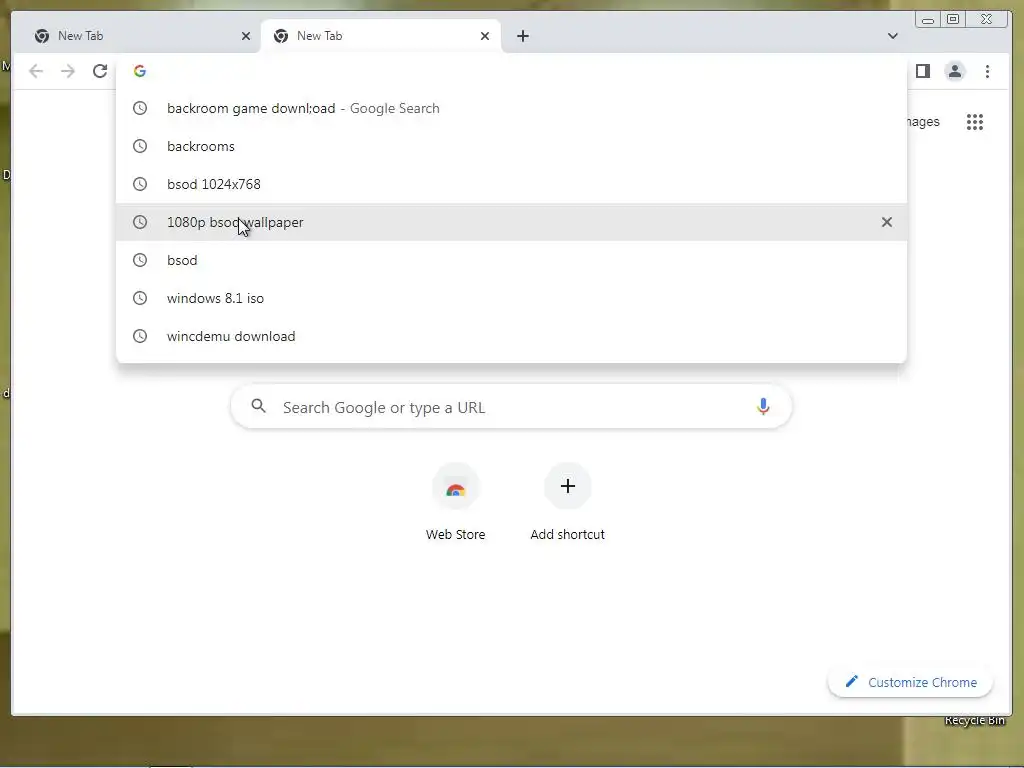Open a new tab with the plus button
The image size is (1024, 768).
522,36
